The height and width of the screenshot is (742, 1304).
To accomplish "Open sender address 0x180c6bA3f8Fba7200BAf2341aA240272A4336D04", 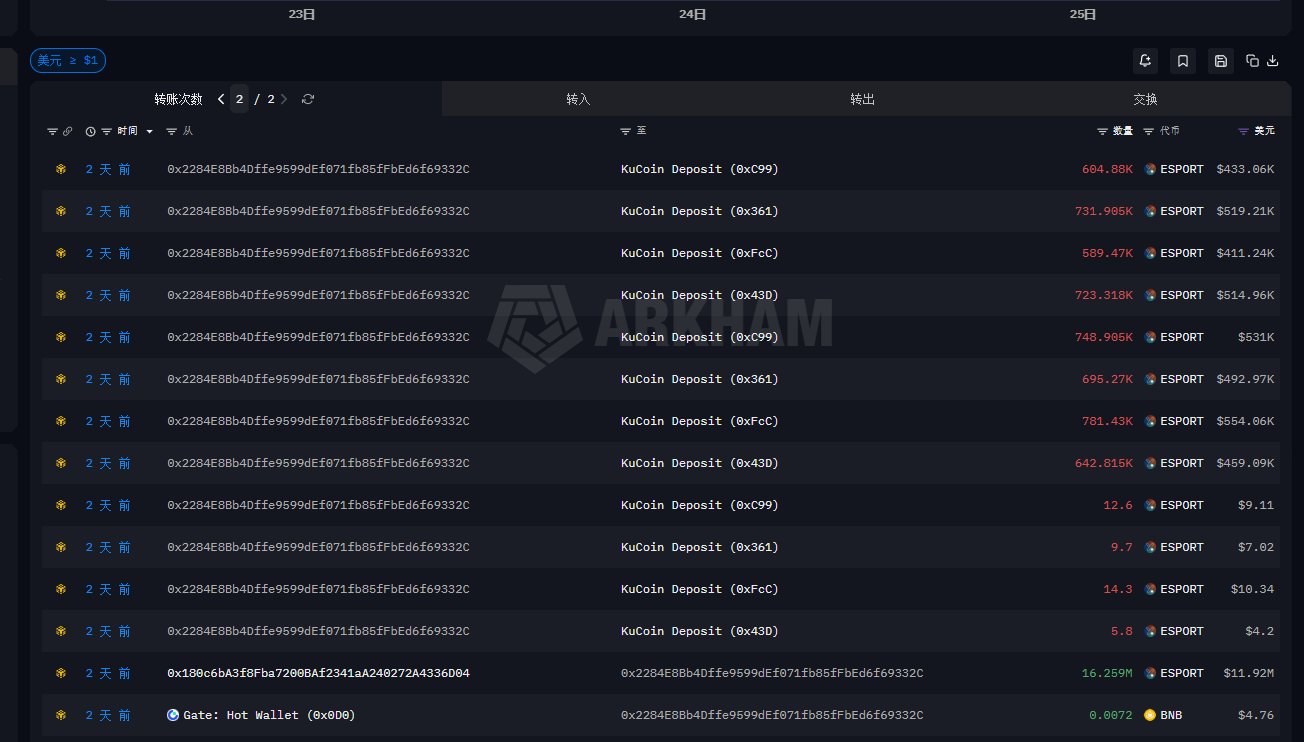I will point(318,673).
